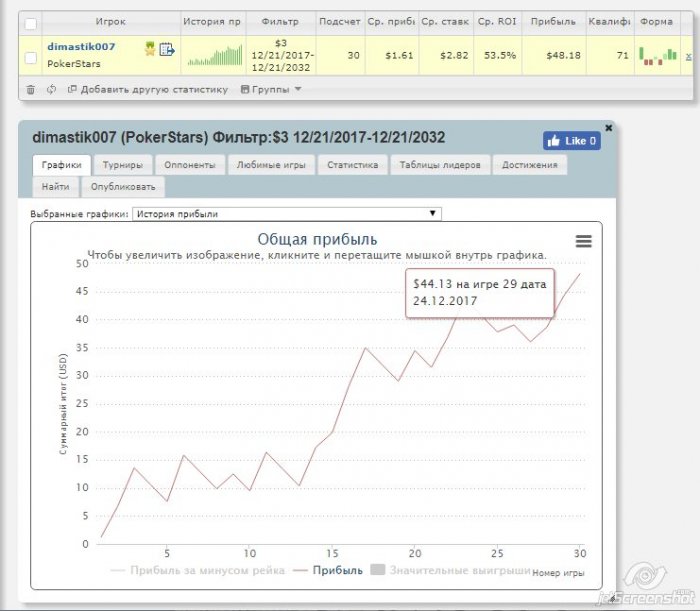Viewport: 700px width, 611px height.
Task: Click Добавить другую статистику
Action: (x=148, y=89)
